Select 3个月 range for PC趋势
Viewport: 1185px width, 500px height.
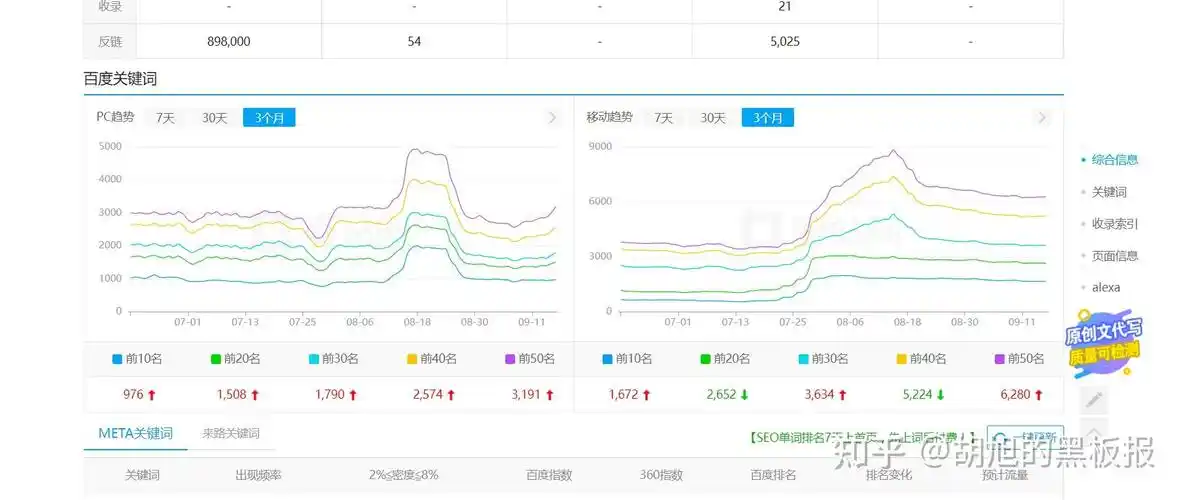269,117
